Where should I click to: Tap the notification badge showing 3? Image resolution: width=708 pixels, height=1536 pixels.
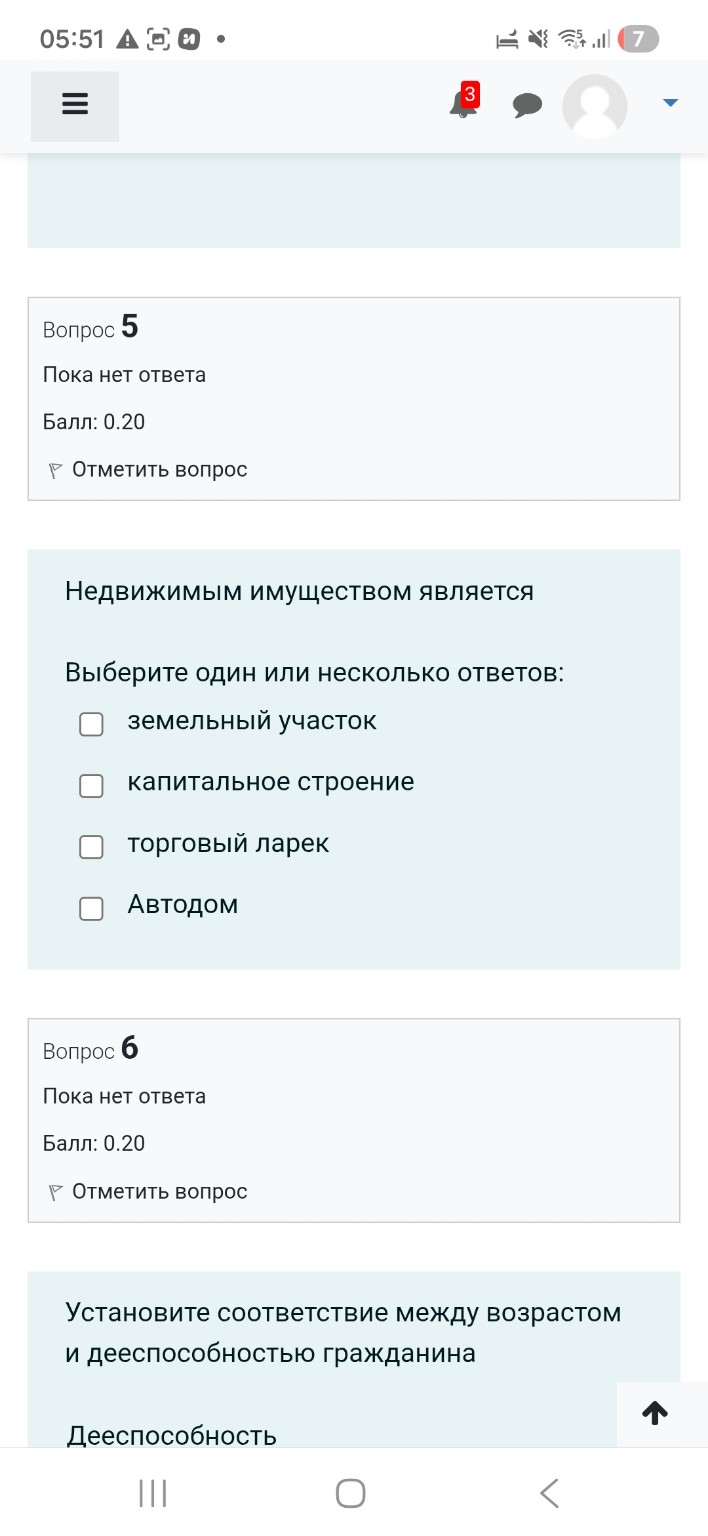pos(468,96)
